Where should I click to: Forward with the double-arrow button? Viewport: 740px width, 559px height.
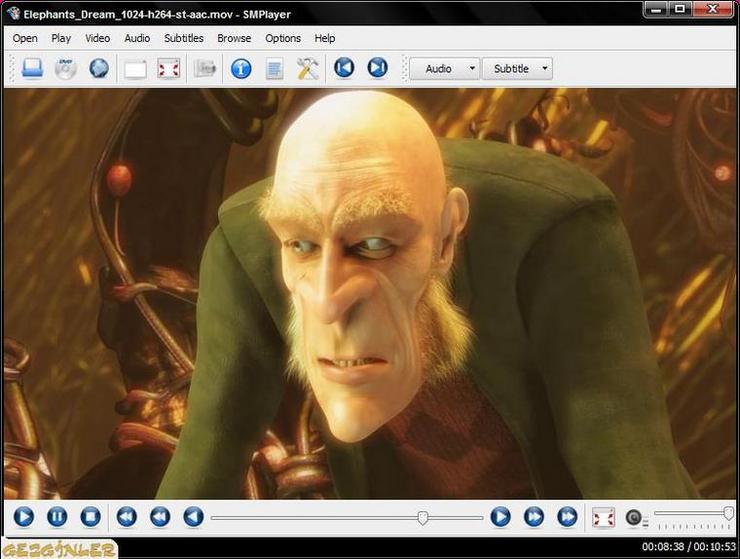click(534, 517)
